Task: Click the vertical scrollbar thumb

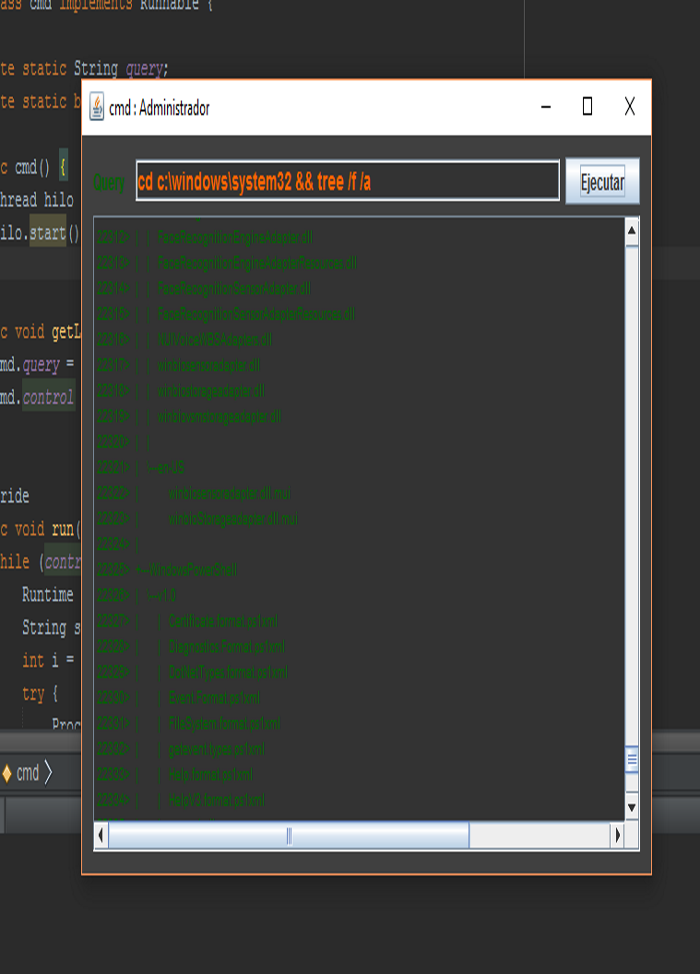Action: [632, 759]
